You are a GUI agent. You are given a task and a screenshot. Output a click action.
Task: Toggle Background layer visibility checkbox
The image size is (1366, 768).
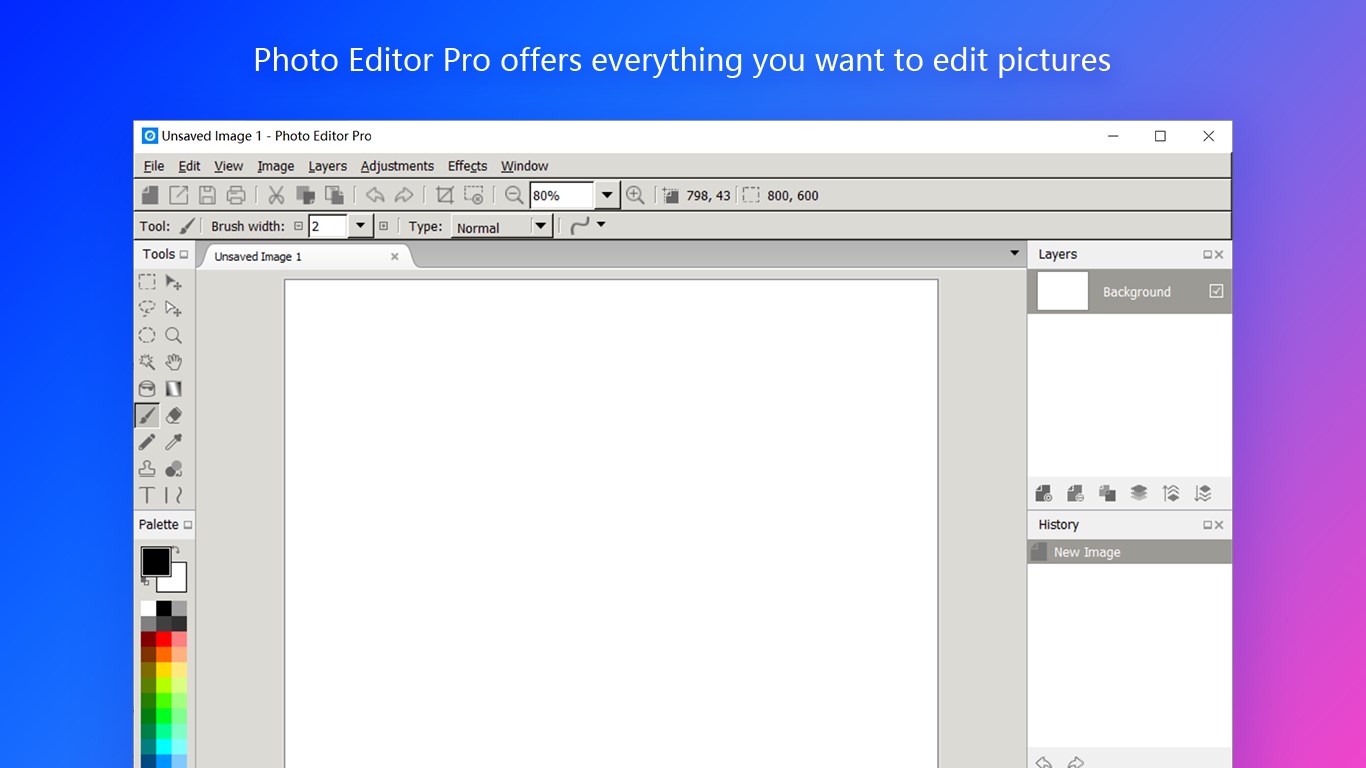tap(1216, 291)
